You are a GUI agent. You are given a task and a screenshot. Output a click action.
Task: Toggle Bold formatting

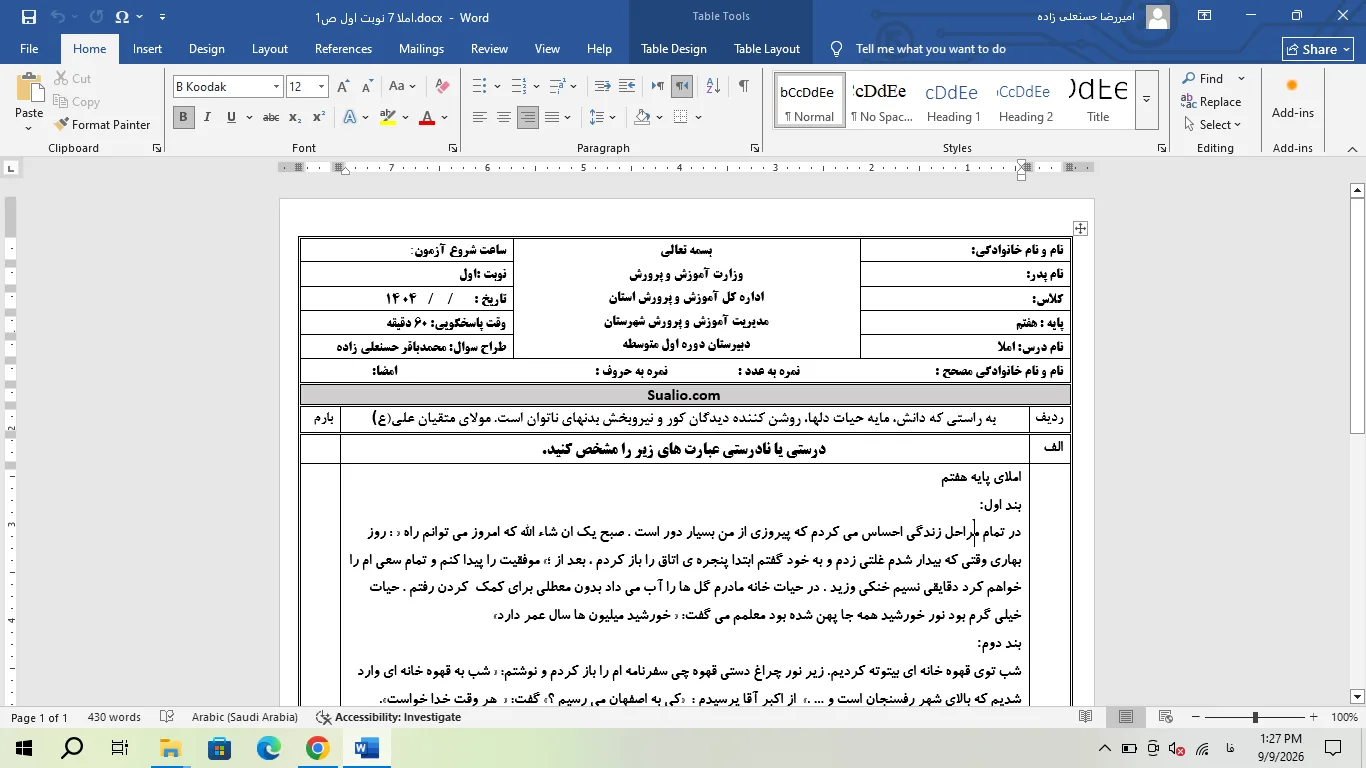tap(183, 117)
